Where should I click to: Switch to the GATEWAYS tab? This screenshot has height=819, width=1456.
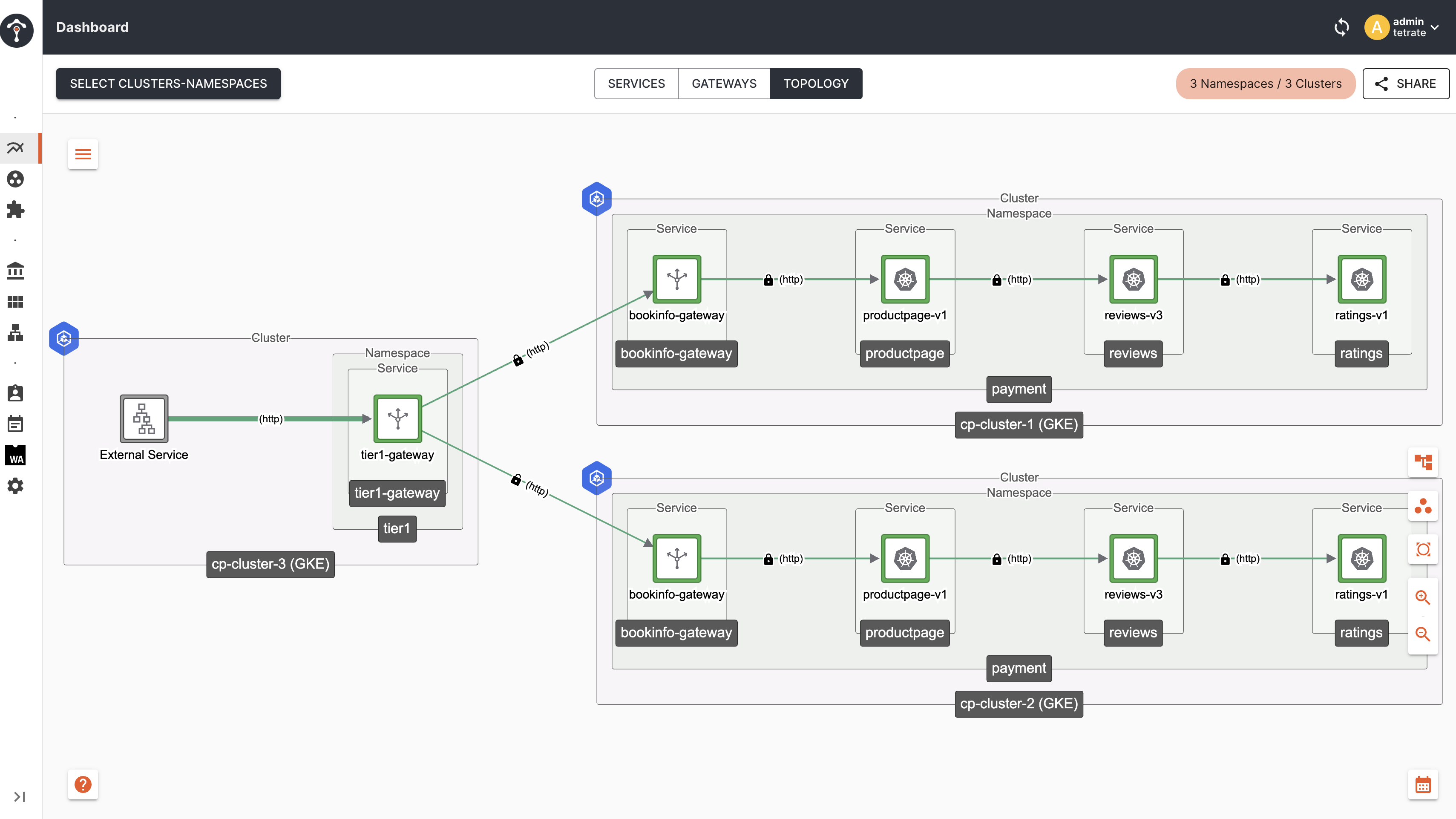point(724,84)
